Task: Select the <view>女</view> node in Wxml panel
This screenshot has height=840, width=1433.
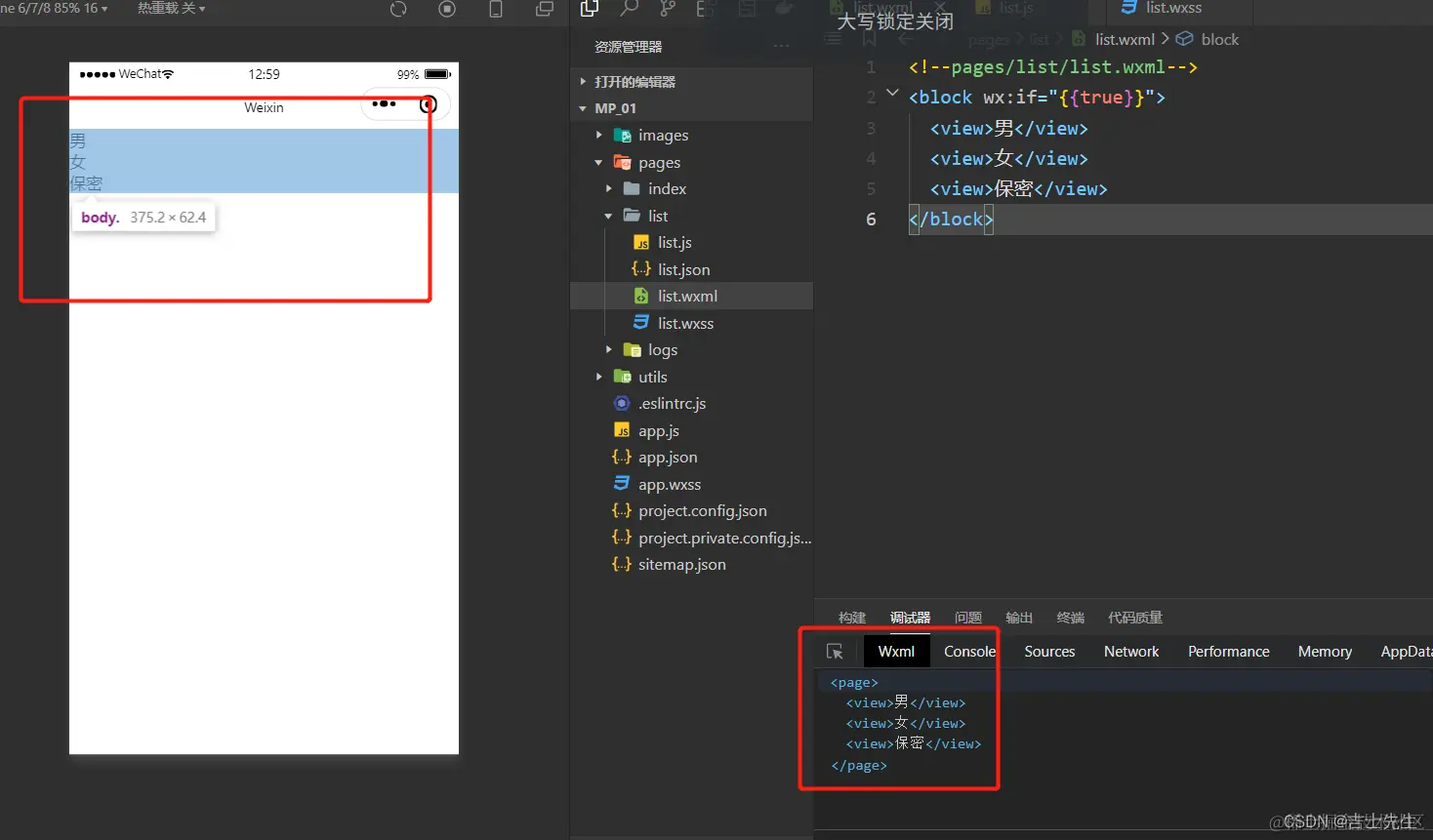Action: (906, 723)
